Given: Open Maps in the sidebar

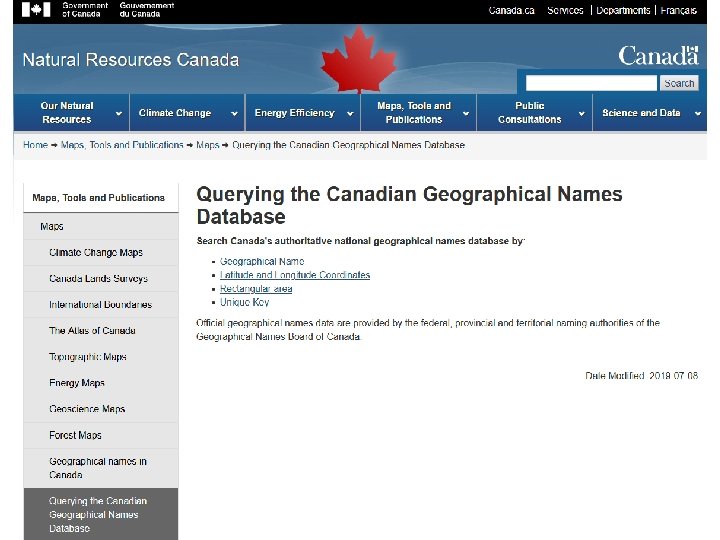Looking at the screenshot, I should pyautogui.click(x=101, y=226).
